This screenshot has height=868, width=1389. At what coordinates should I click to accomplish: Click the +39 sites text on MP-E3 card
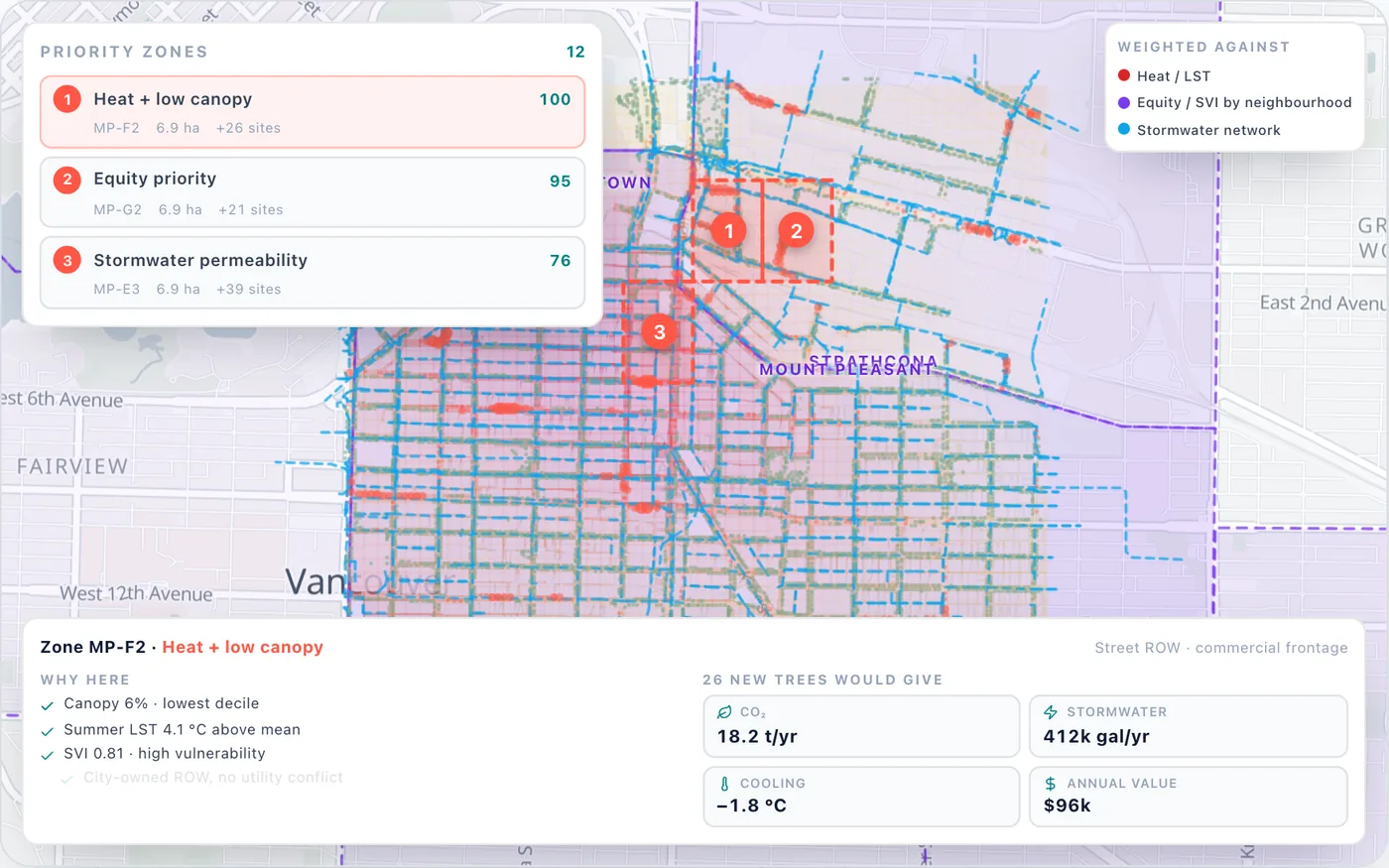point(248,289)
